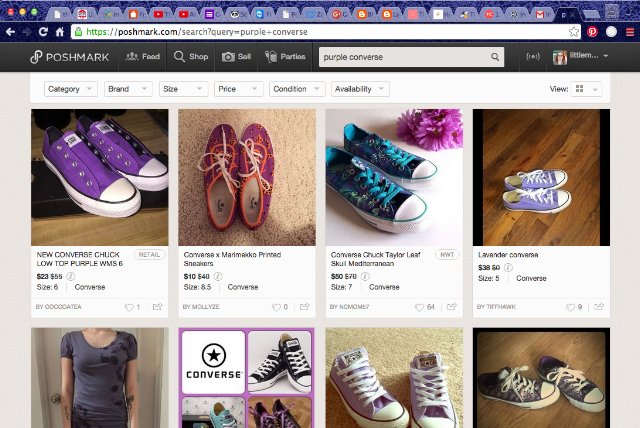Image resolution: width=640 pixels, height=428 pixels.
Task: Open the Size filter dropdown
Action: tap(183, 89)
